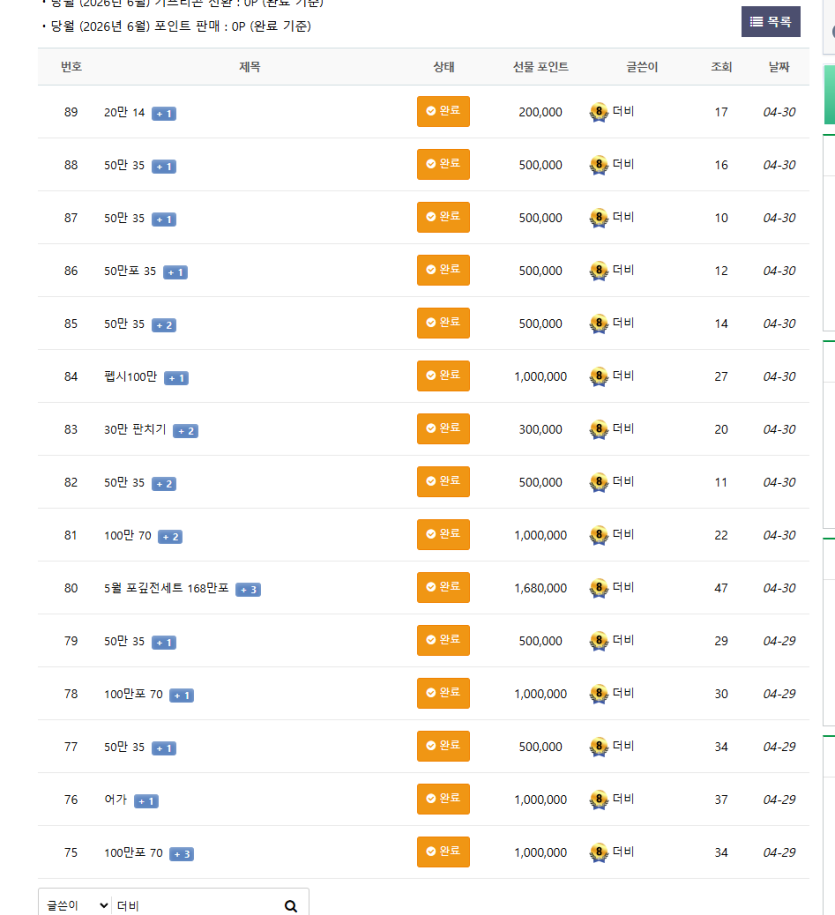Screen dimensions: 835x915
Task: Open post 89 titled 20만 14
Action: tap(124, 112)
